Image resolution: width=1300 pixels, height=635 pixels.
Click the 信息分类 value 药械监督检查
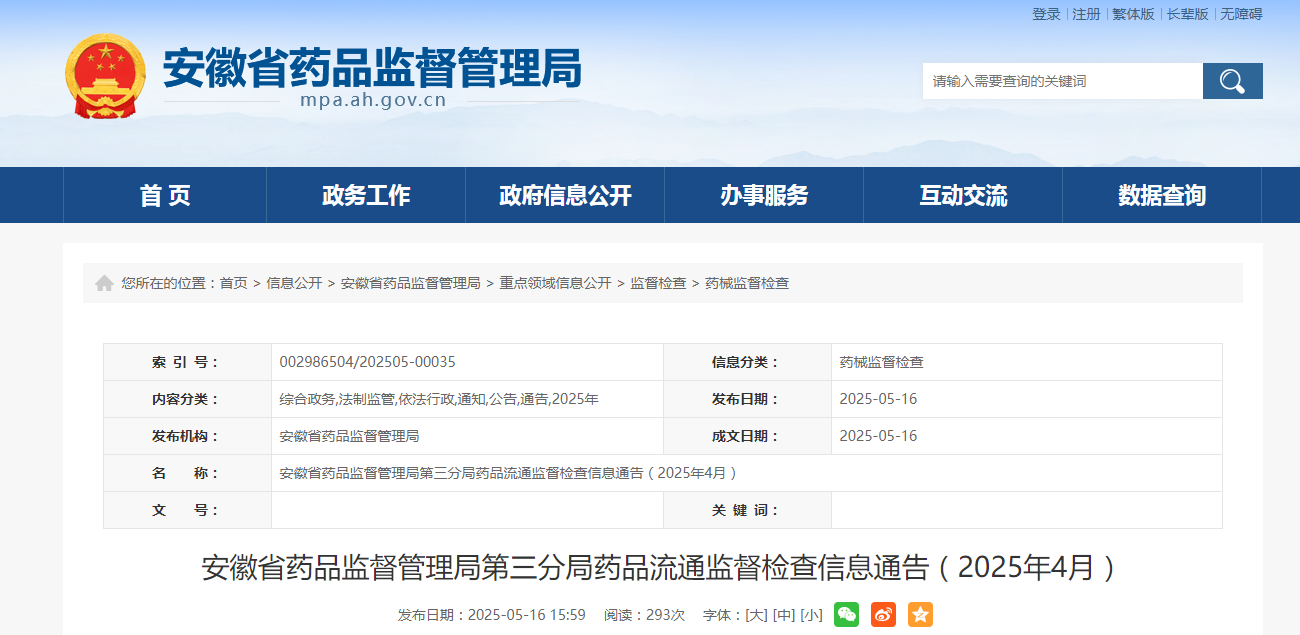tap(882, 362)
